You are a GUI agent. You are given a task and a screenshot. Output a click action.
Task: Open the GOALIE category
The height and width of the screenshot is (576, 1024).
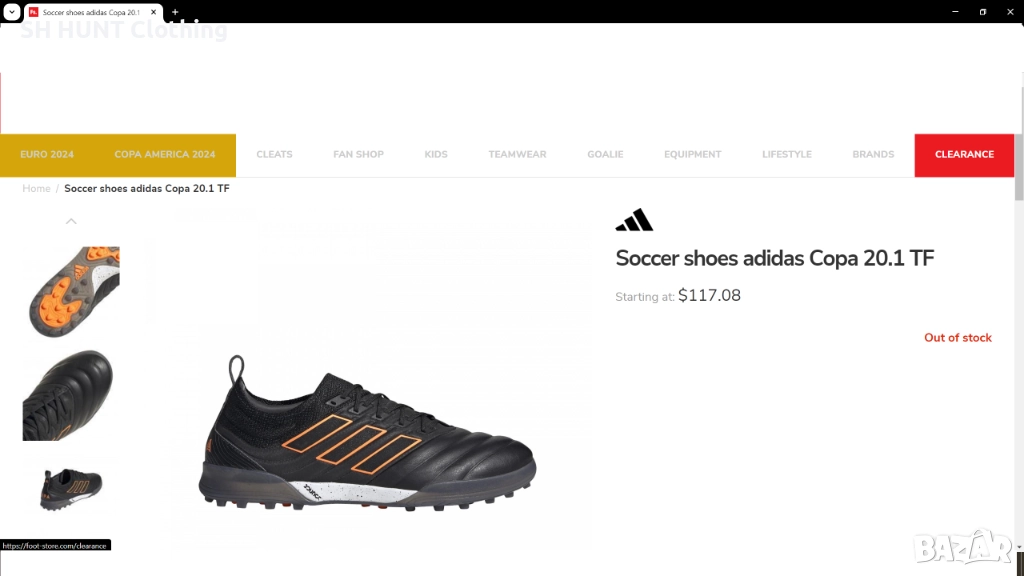point(605,155)
